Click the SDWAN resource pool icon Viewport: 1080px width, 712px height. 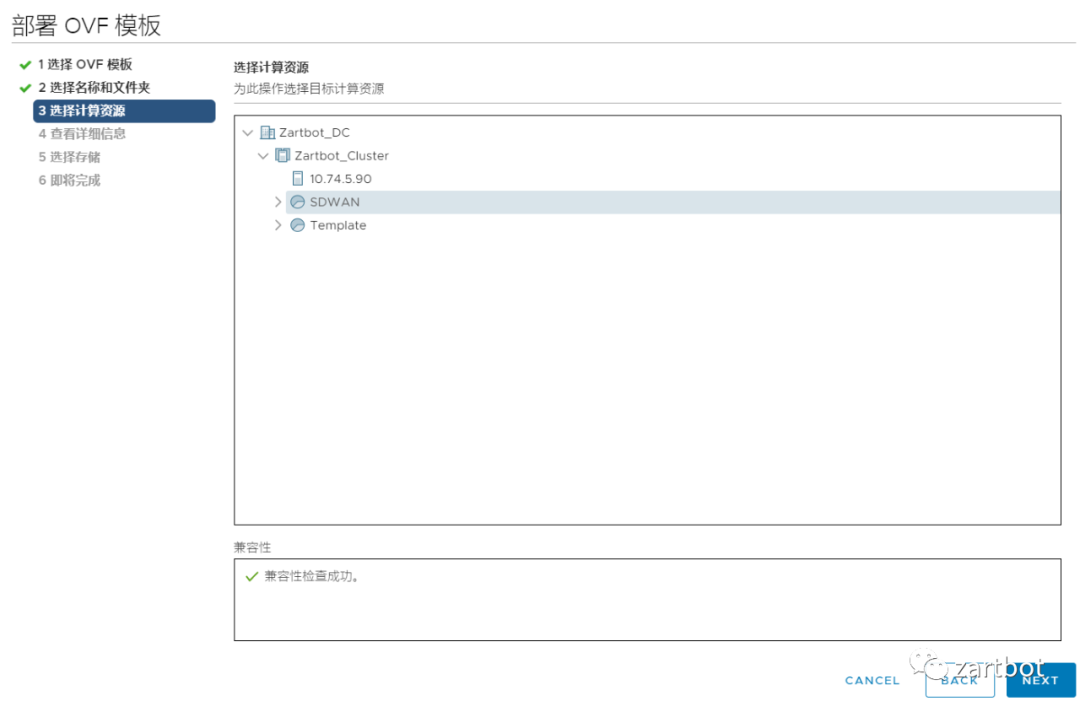click(x=298, y=202)
